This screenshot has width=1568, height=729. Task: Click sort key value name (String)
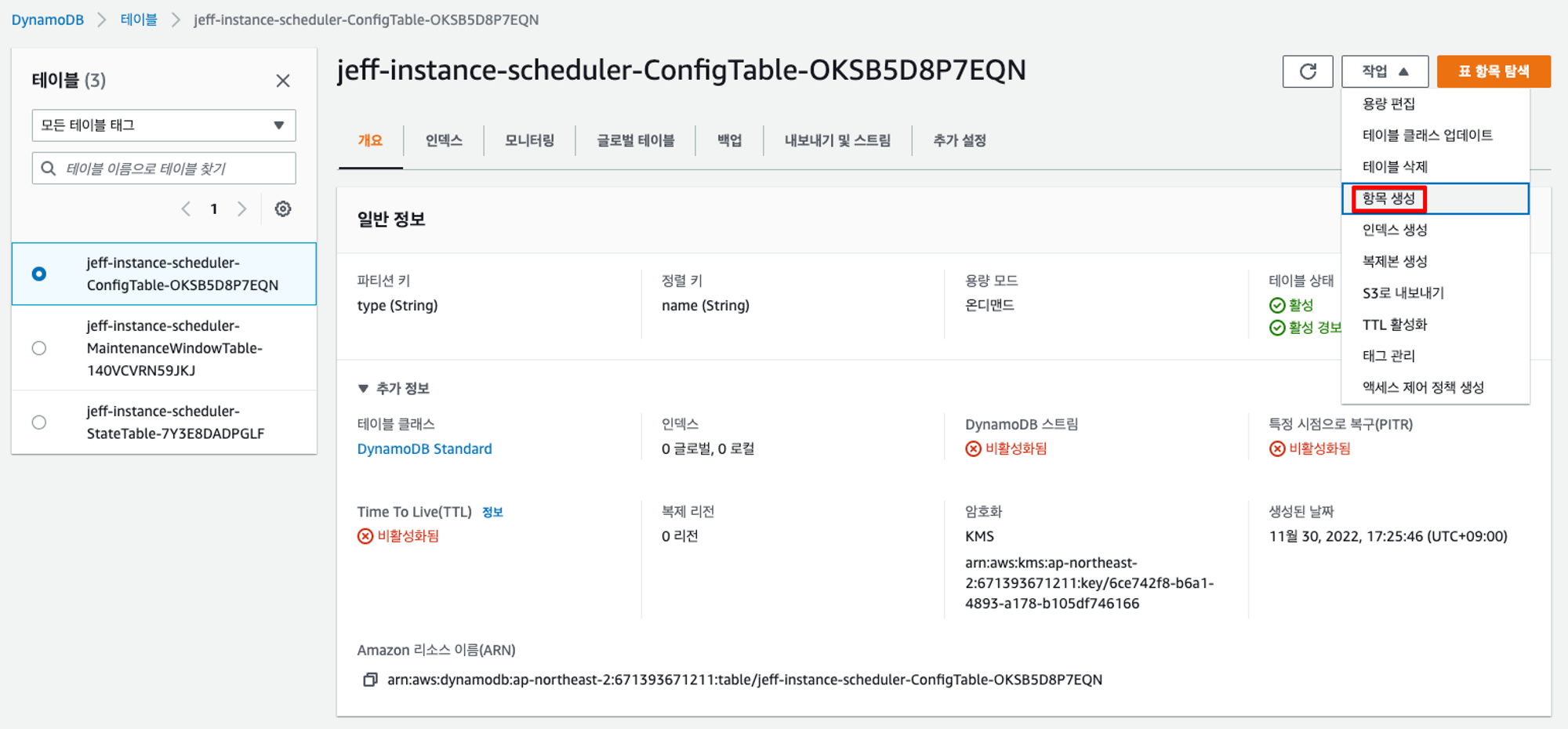706,306
